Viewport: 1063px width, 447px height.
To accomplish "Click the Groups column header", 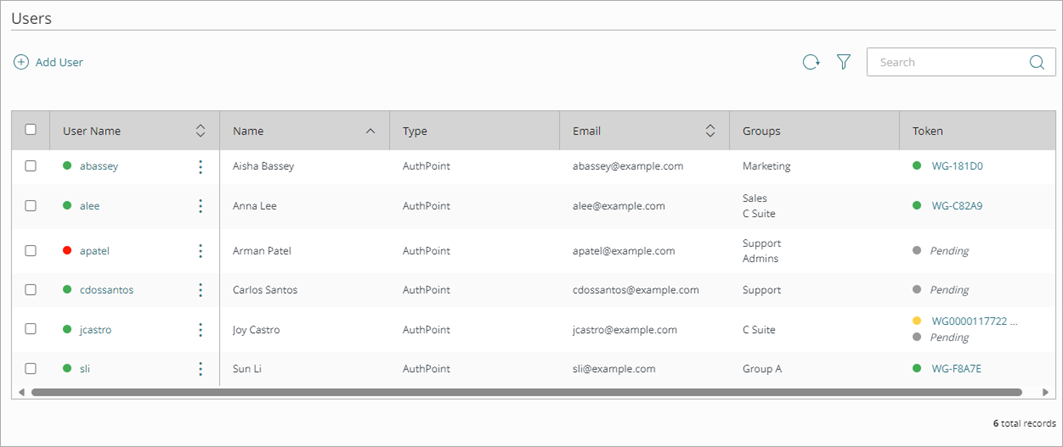I will pos(761,131).
